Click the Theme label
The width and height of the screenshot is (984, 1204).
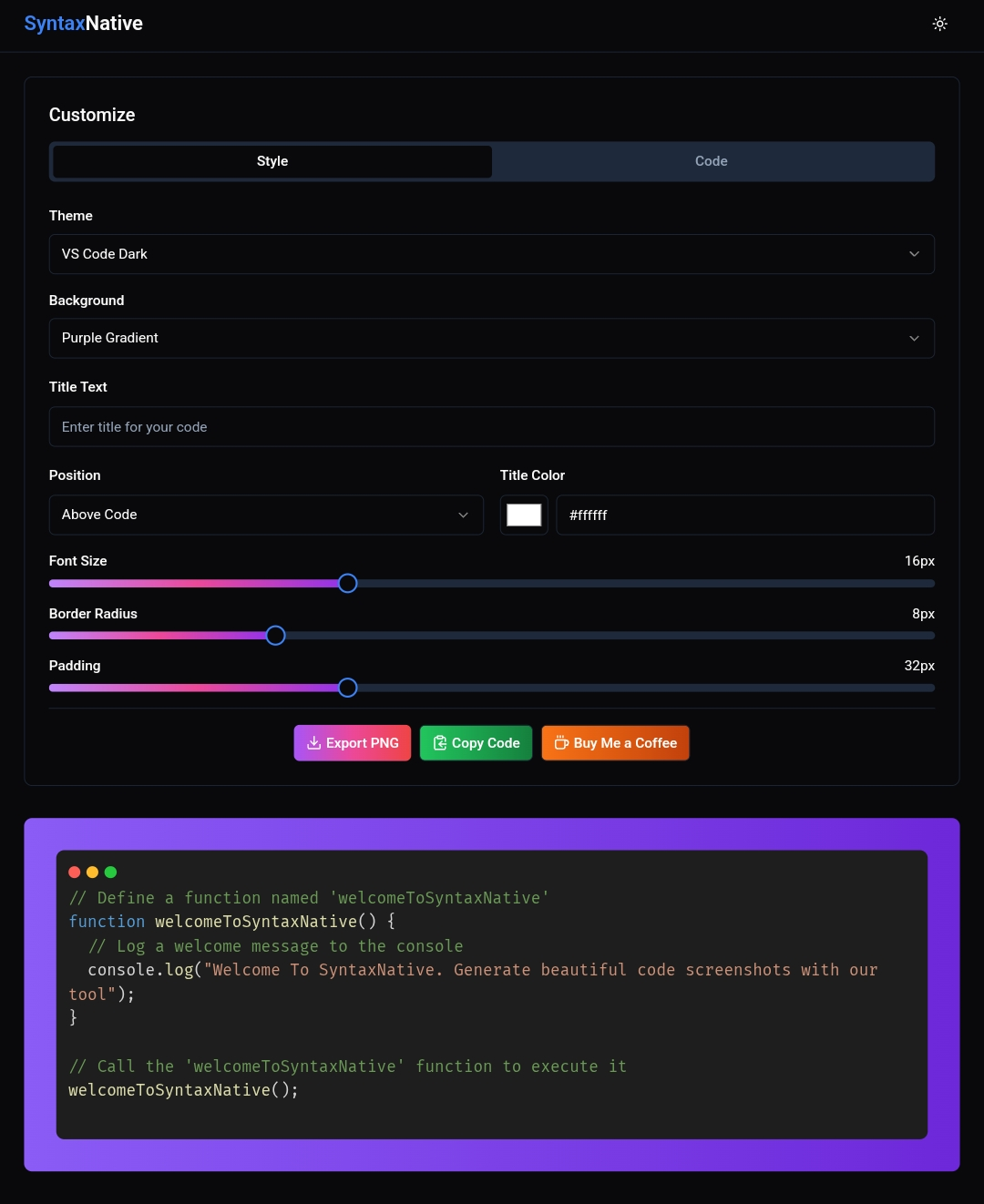71,216
